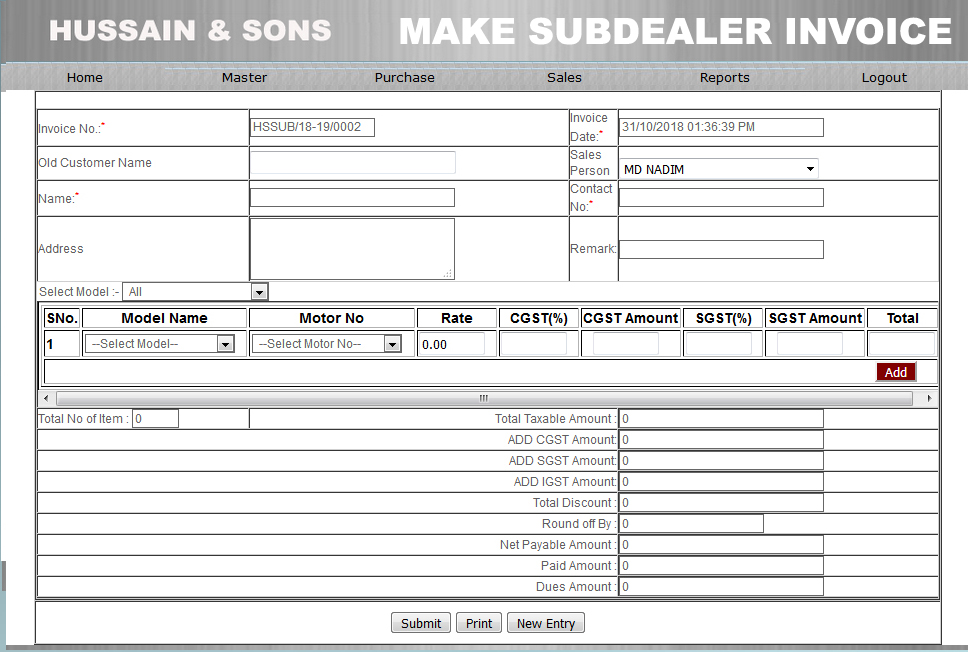Click the New Entry button
This screenshot has height=652, width=968.
coord(545,623)
